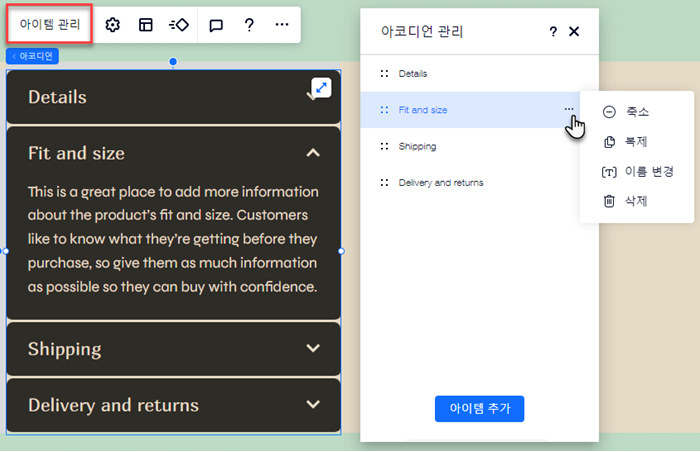Click the layout icon in toolbar
The image size is (700, 452).
[x=146, y=25]
